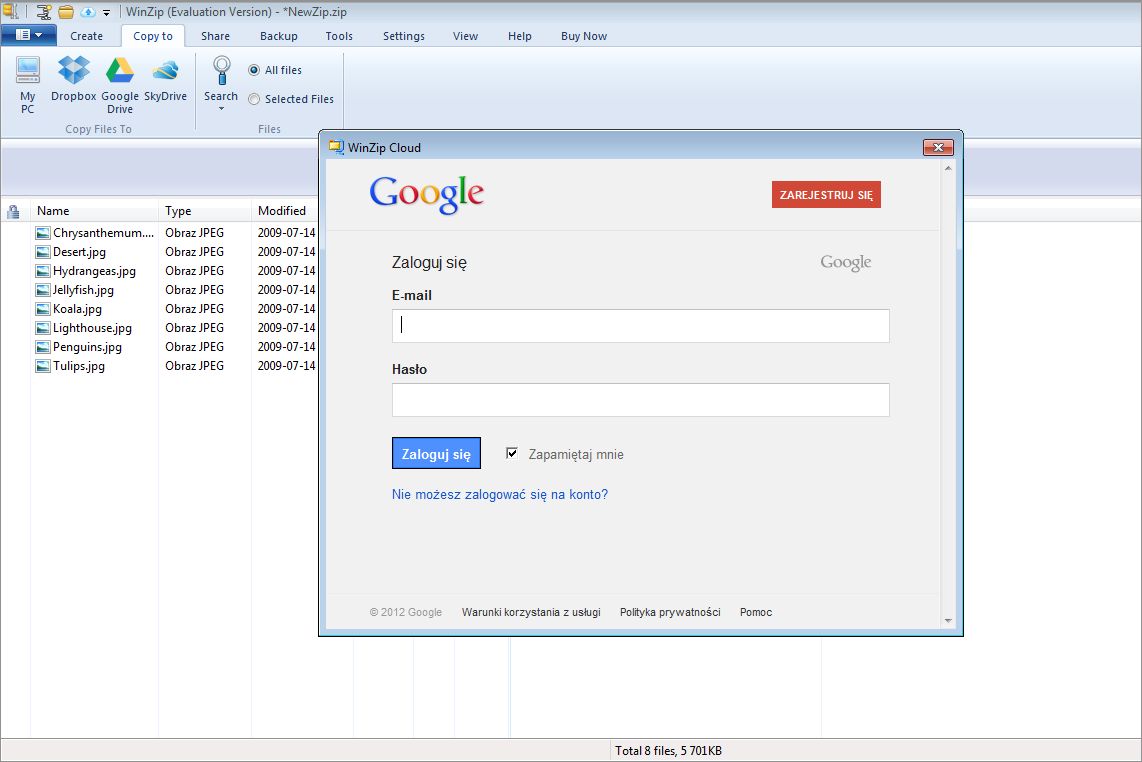
Task: Select the Hydrangeas.jpg file icon
Action: [43, 271]
